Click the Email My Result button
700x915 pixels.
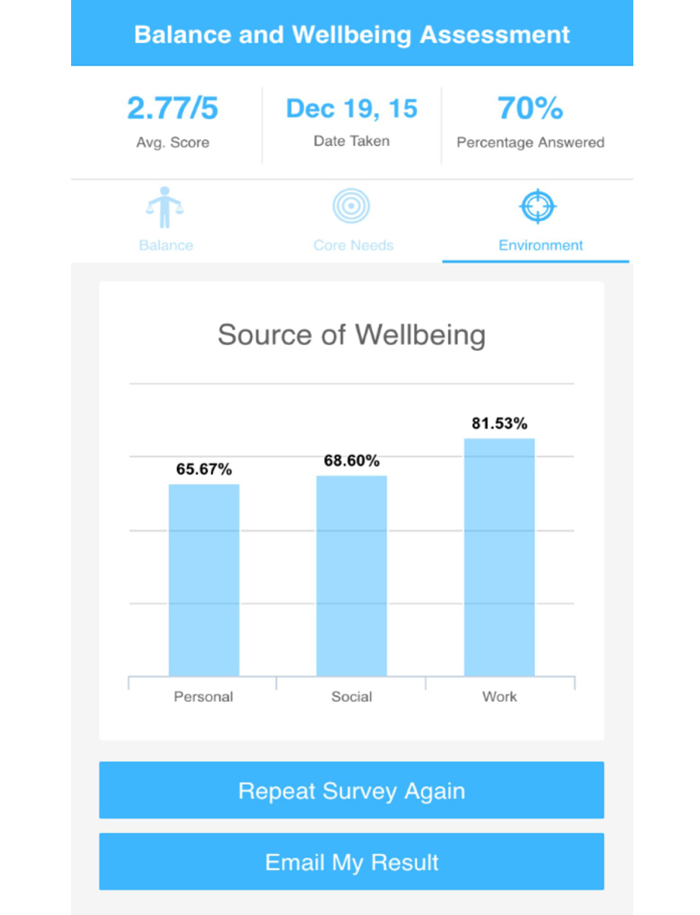350,861
